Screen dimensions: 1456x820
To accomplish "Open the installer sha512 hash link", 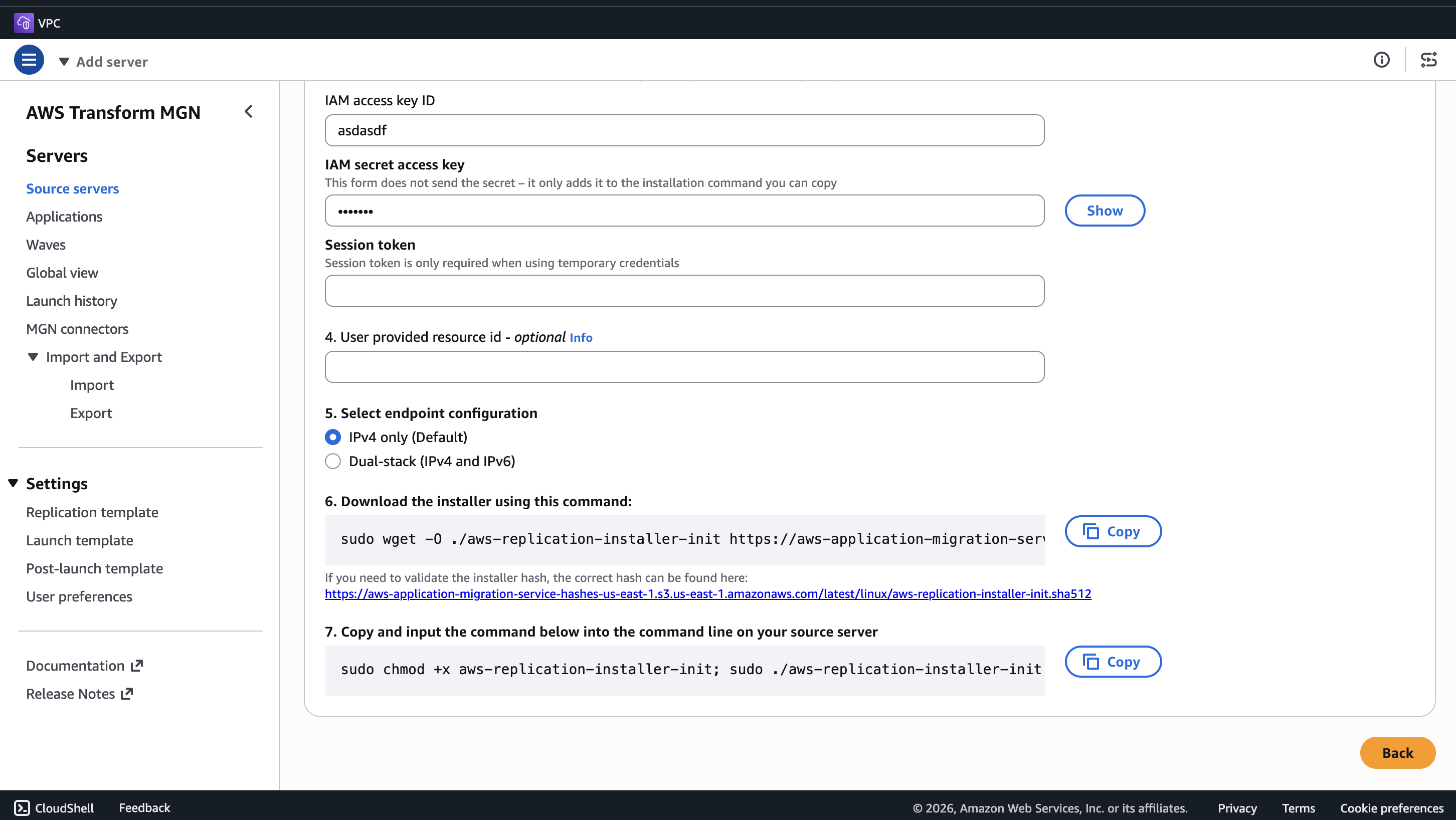I will [708, 594].
